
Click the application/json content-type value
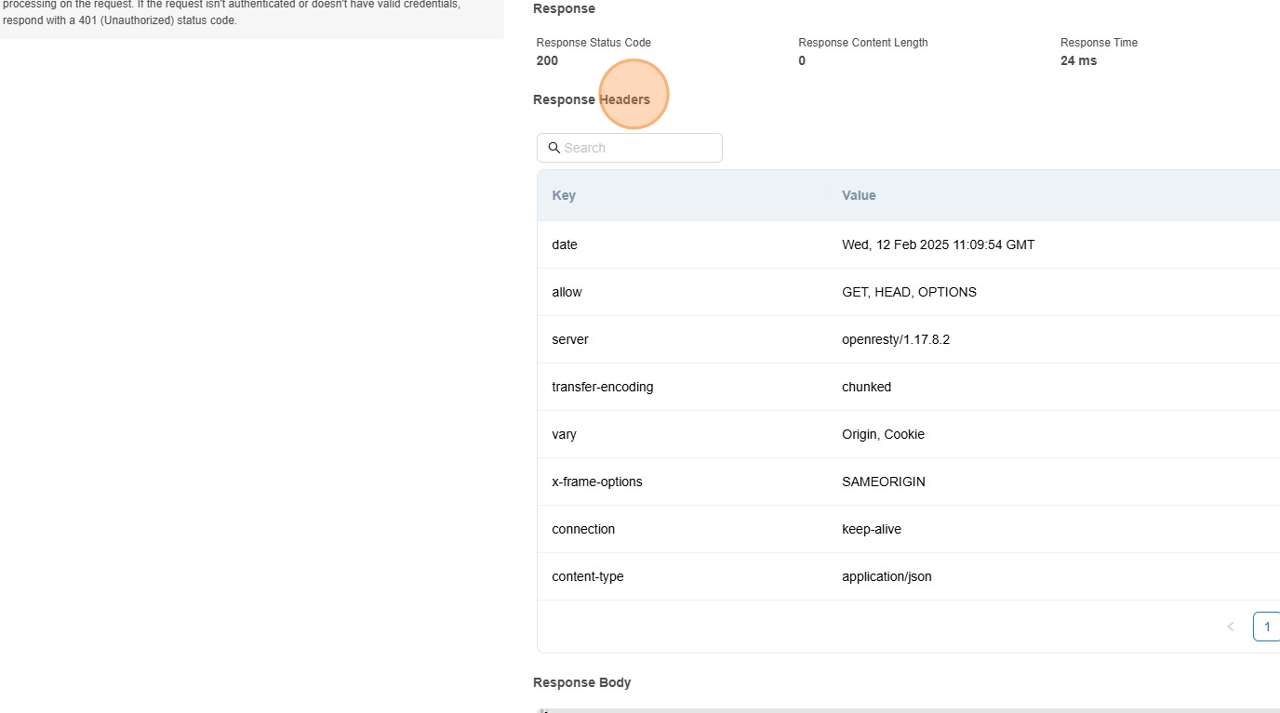(887, 577)
